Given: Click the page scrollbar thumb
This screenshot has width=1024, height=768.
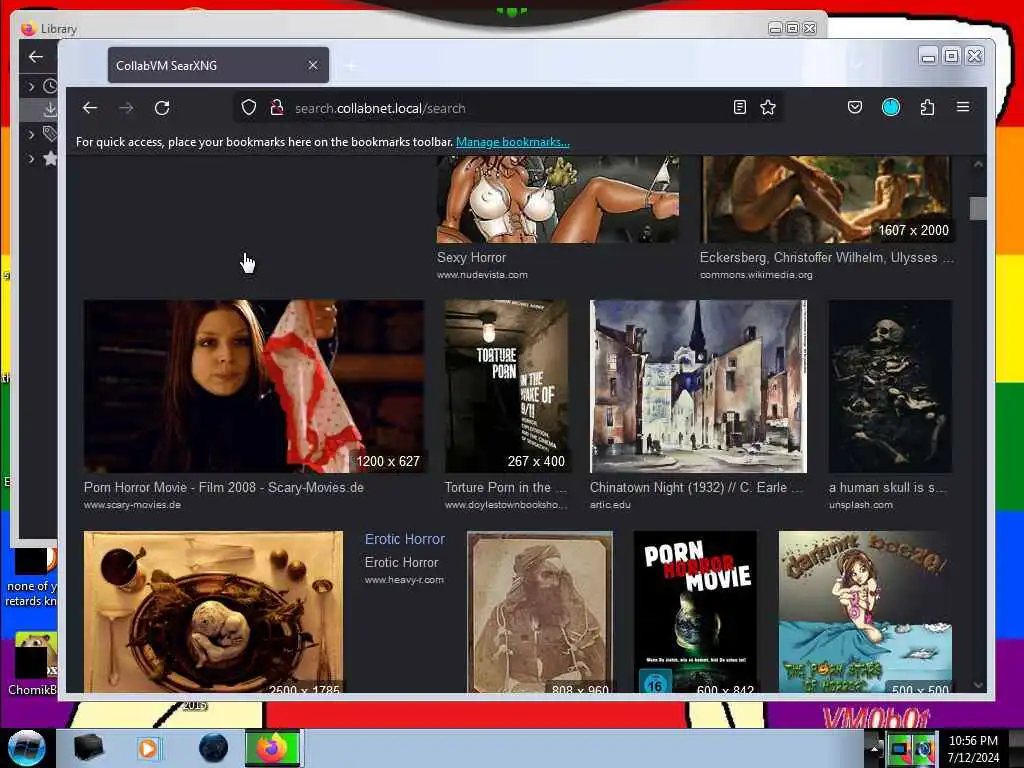Looking at the screenshot, I should 978,209.
